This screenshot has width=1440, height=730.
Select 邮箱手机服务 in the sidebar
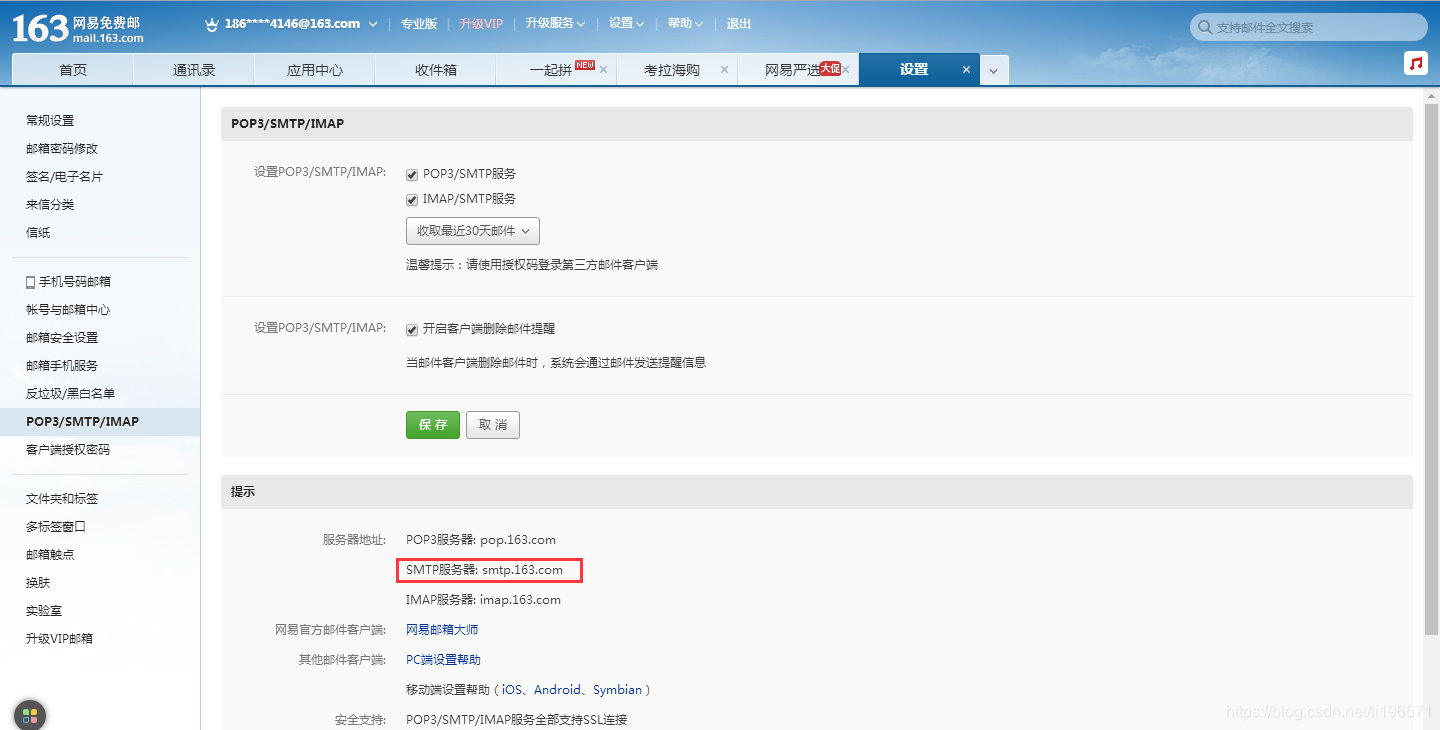point(62,366)
